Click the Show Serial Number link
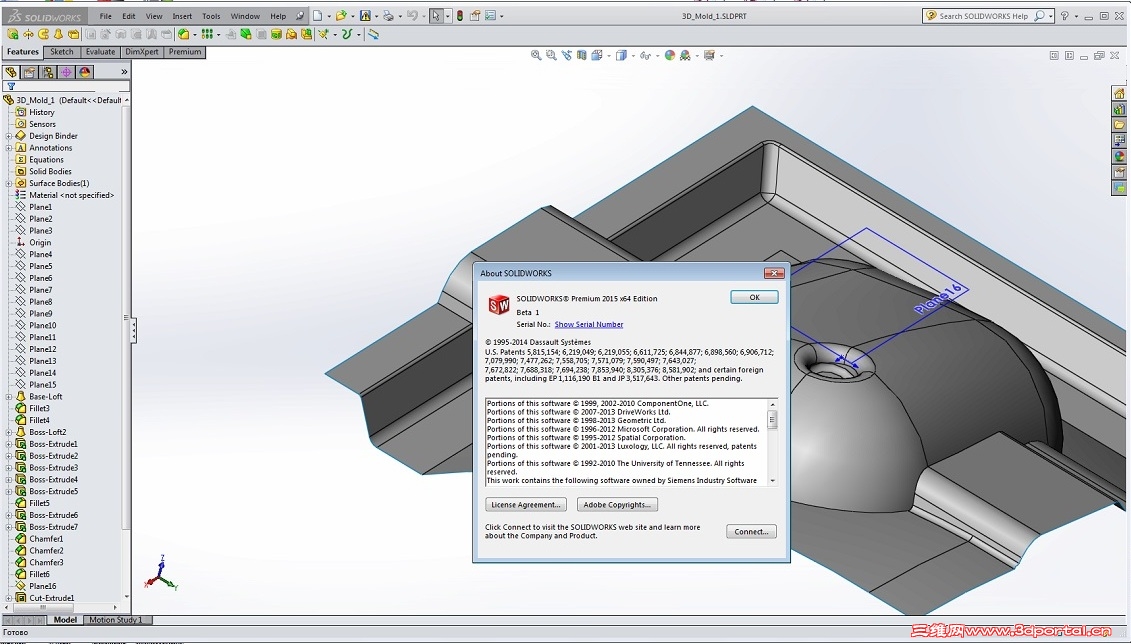The height and width of the screenshot is (644, 1131). point(589,325)
